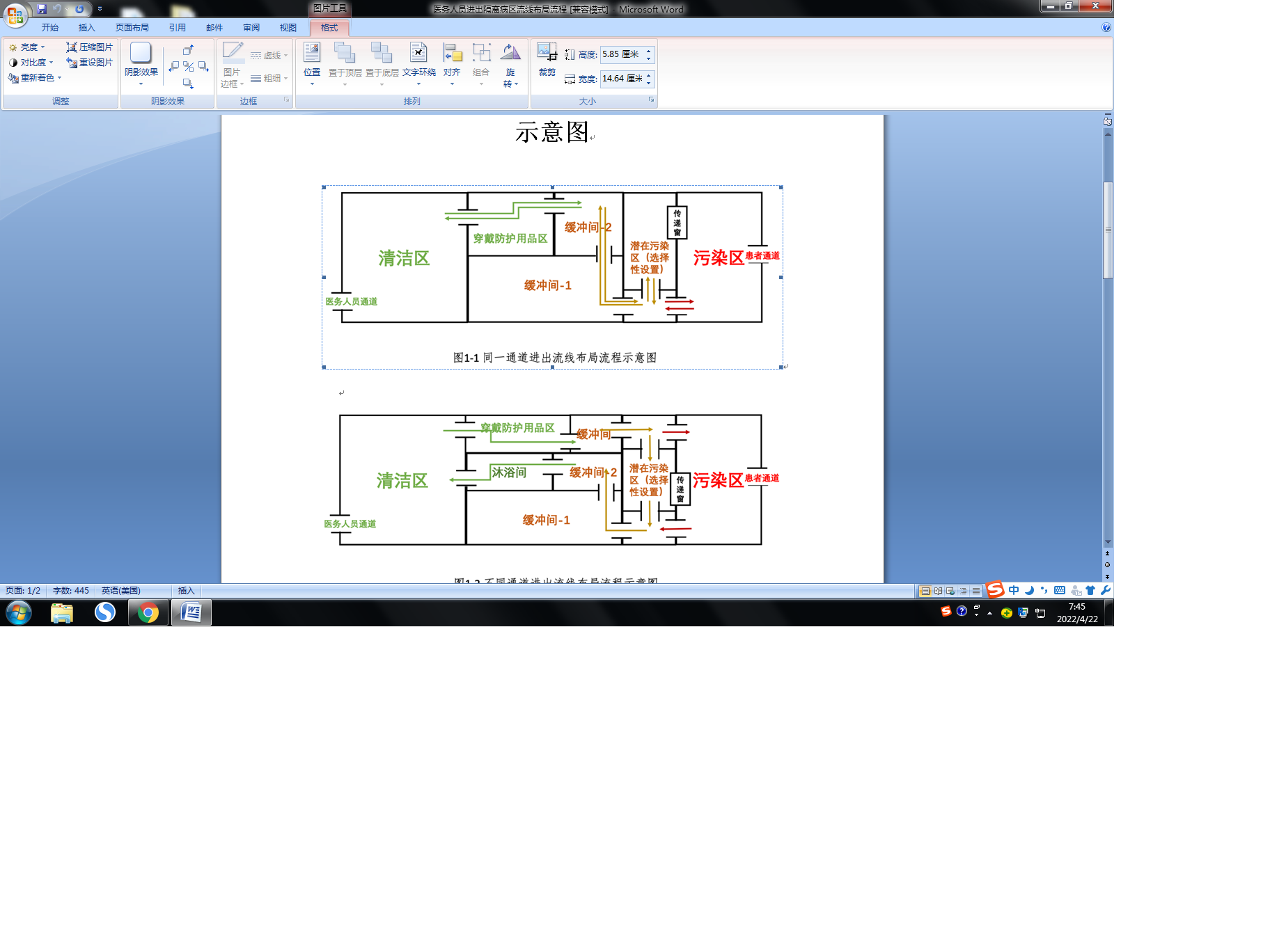Image resolution: width=1270 pixels, height=952 pixels.
Task: Open the 审阅 tab
Action: [x=251, y=28]
